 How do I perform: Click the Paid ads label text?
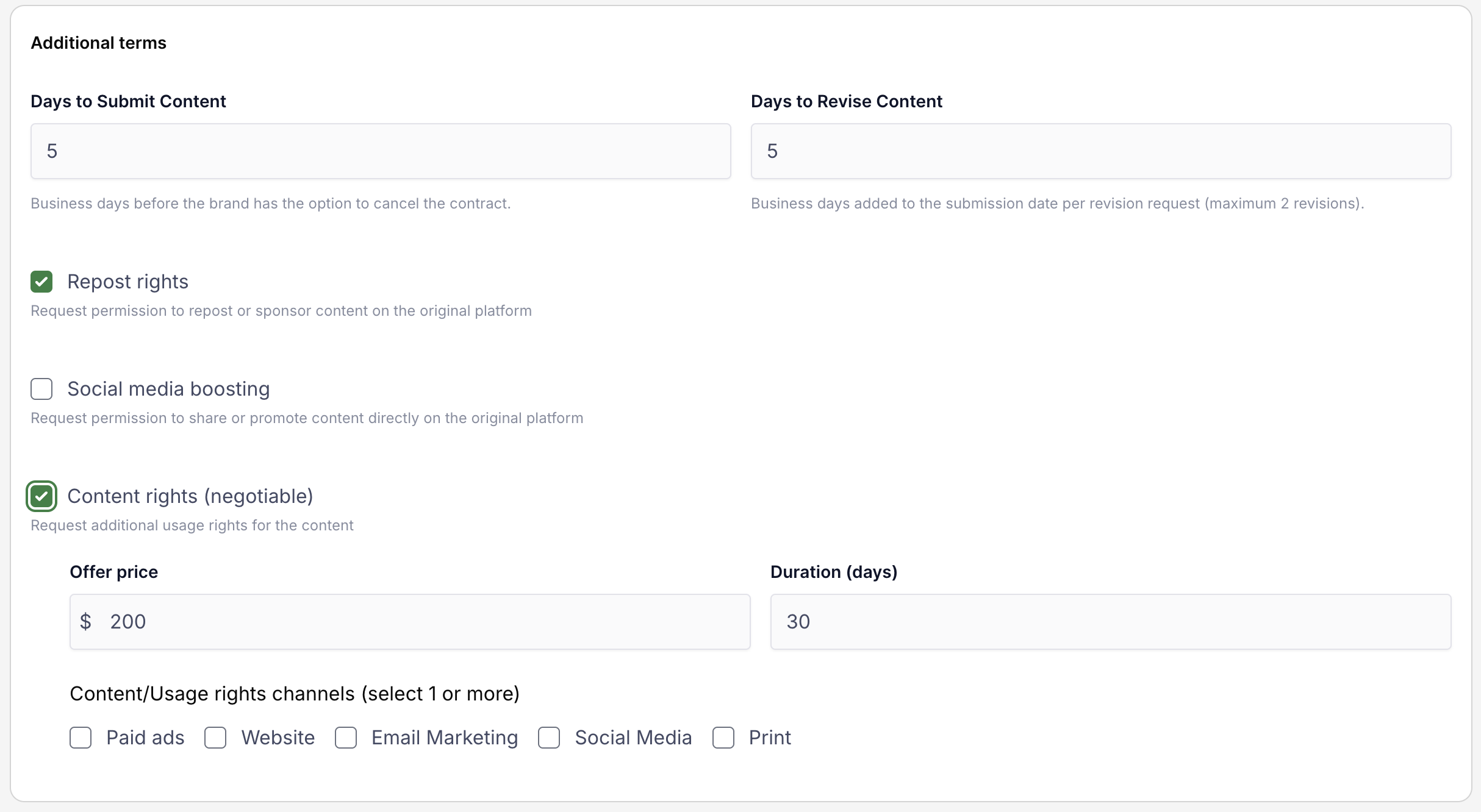(145, 738)
